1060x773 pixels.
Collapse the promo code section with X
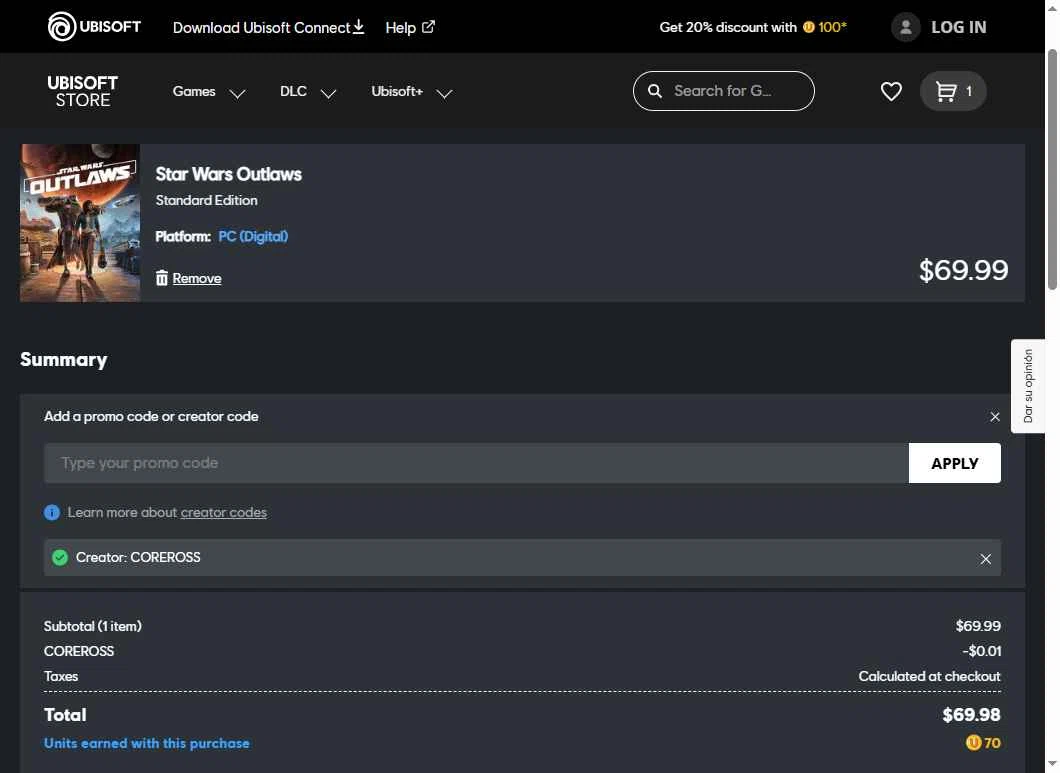[x=994, y=417]
